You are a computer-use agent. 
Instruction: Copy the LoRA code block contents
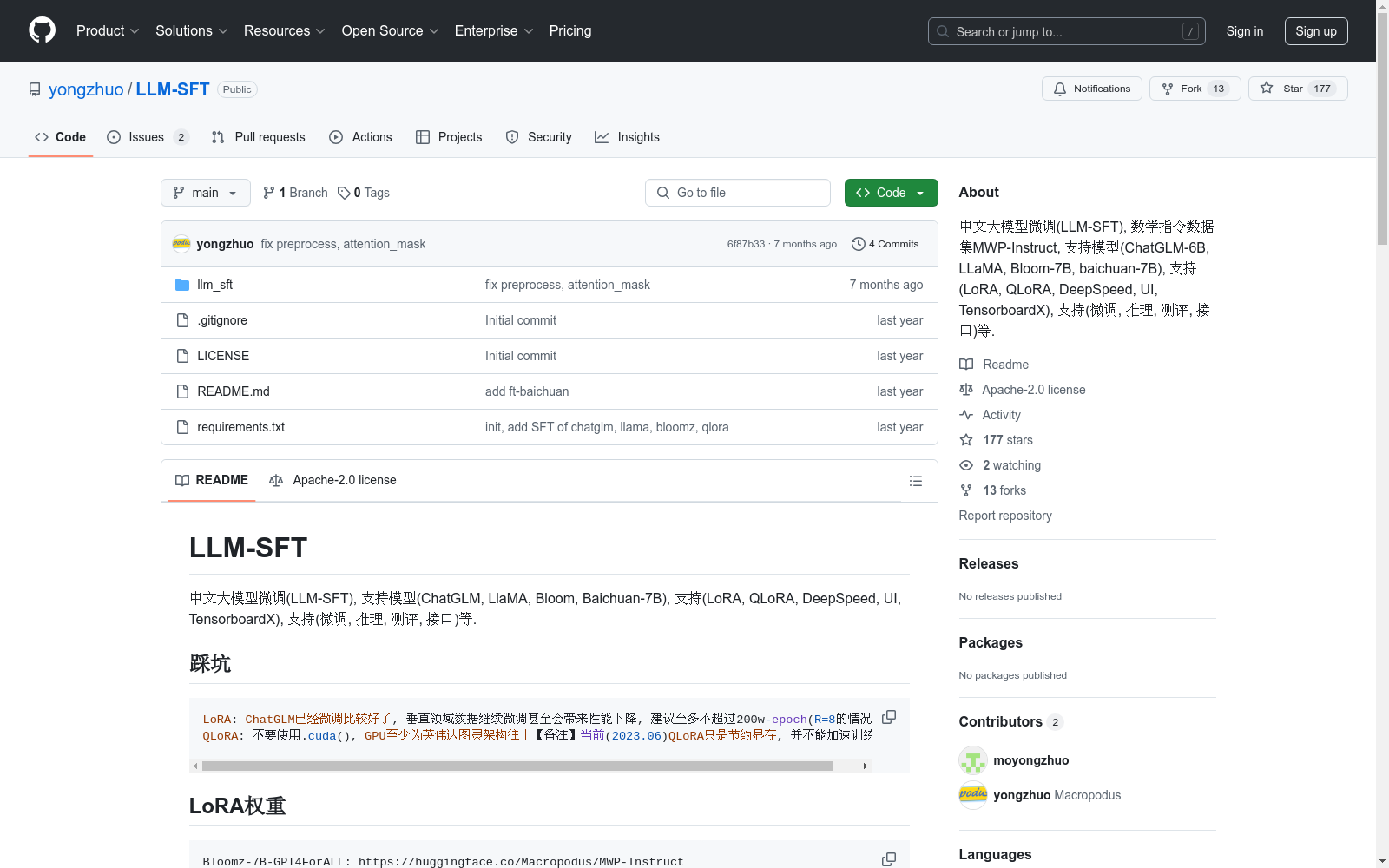889,717
